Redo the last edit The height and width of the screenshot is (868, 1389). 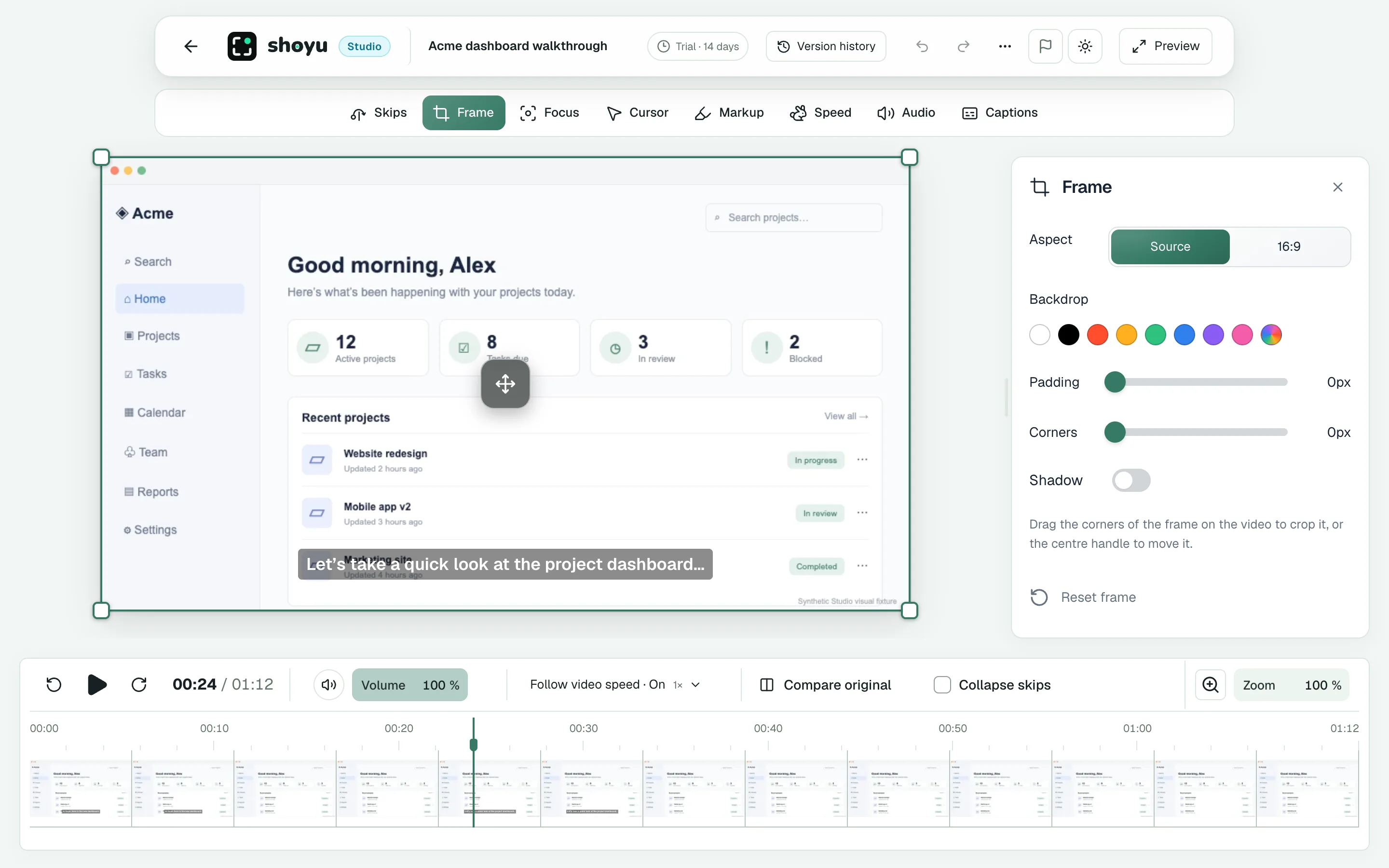(963, 46)
